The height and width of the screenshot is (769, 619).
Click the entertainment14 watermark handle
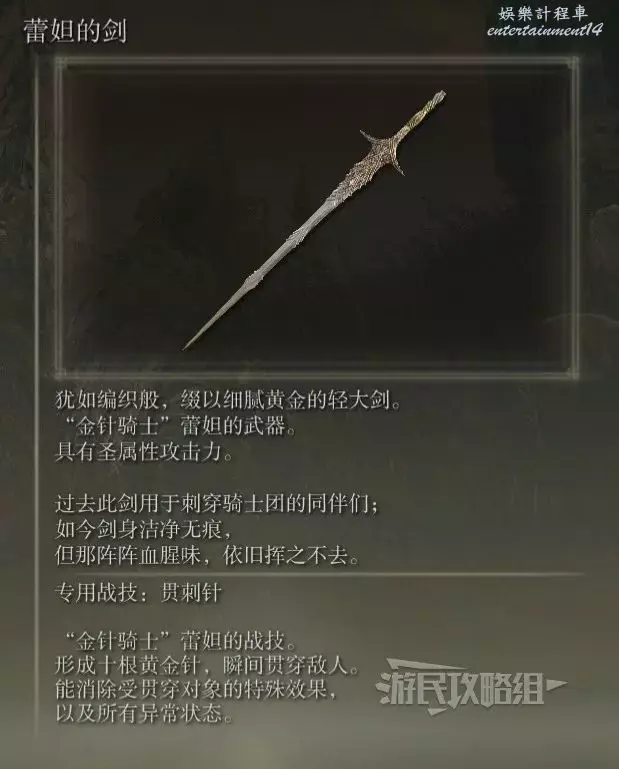[544, 30]
